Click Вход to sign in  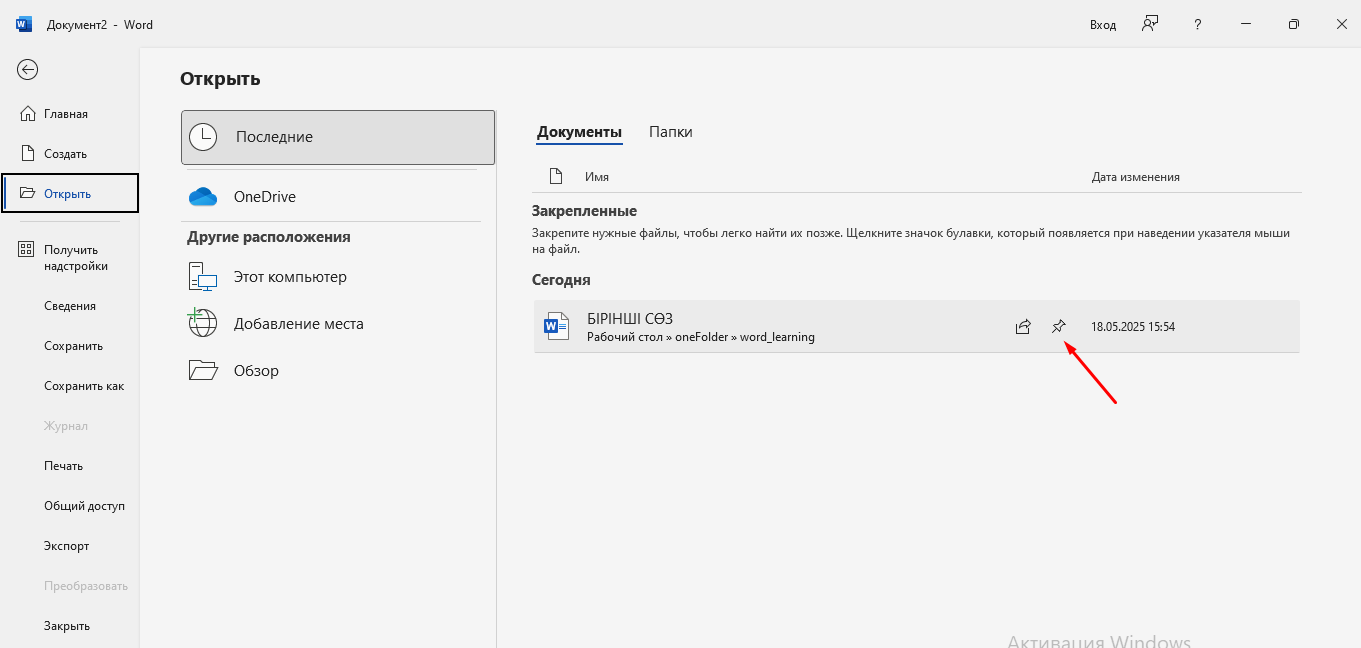(1103, 24)
